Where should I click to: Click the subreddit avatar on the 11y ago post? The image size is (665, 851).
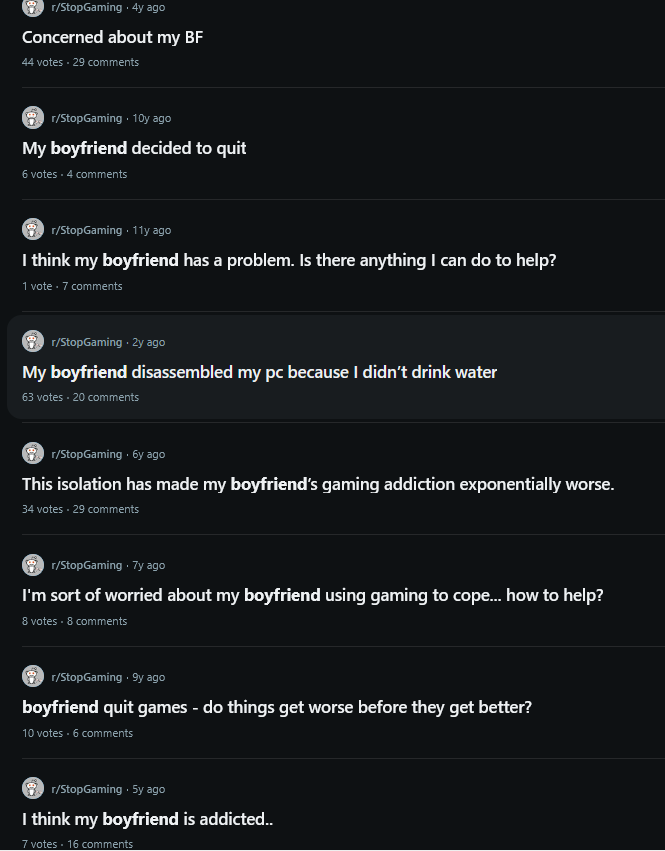[33, 230]
